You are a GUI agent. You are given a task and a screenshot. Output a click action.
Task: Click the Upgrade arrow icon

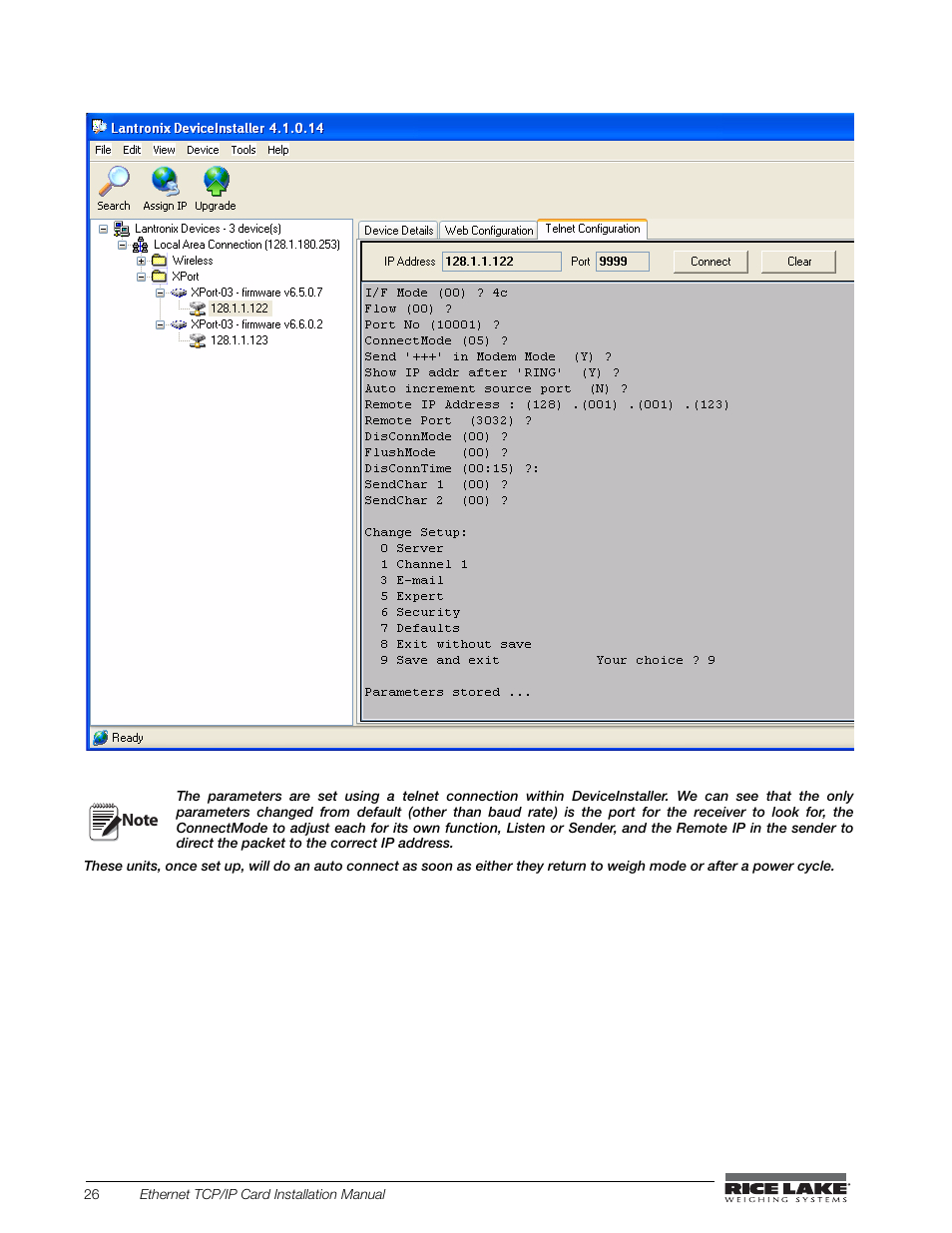tap(216, 181)
